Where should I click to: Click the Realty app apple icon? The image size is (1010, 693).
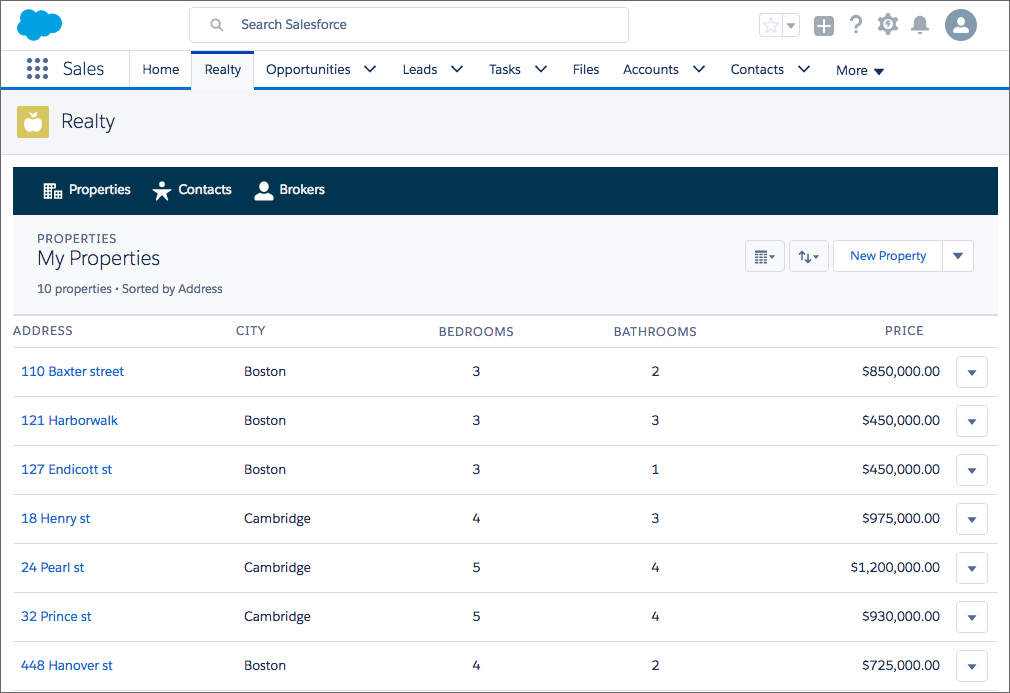coord(33,122)
